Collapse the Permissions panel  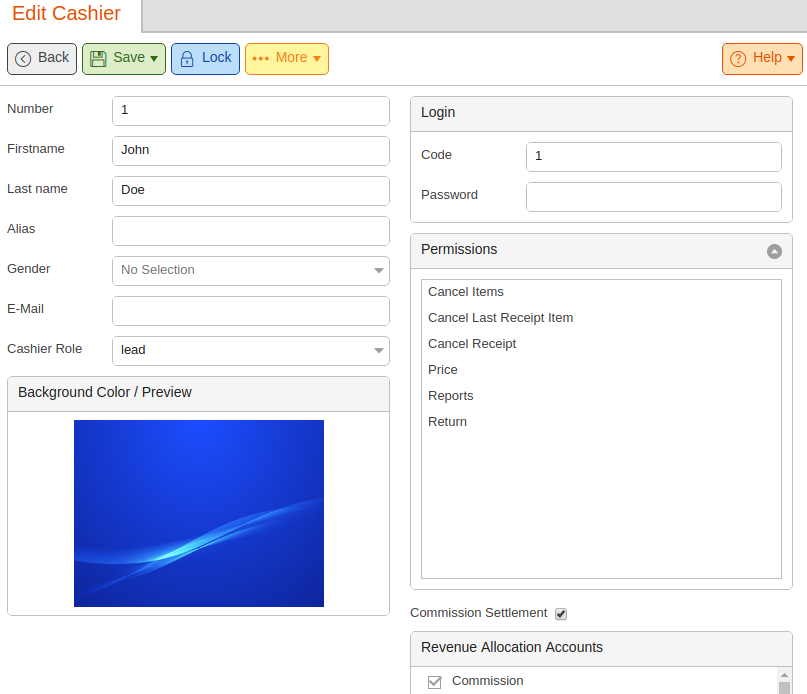pyautogui.click(x=774, y=251)
